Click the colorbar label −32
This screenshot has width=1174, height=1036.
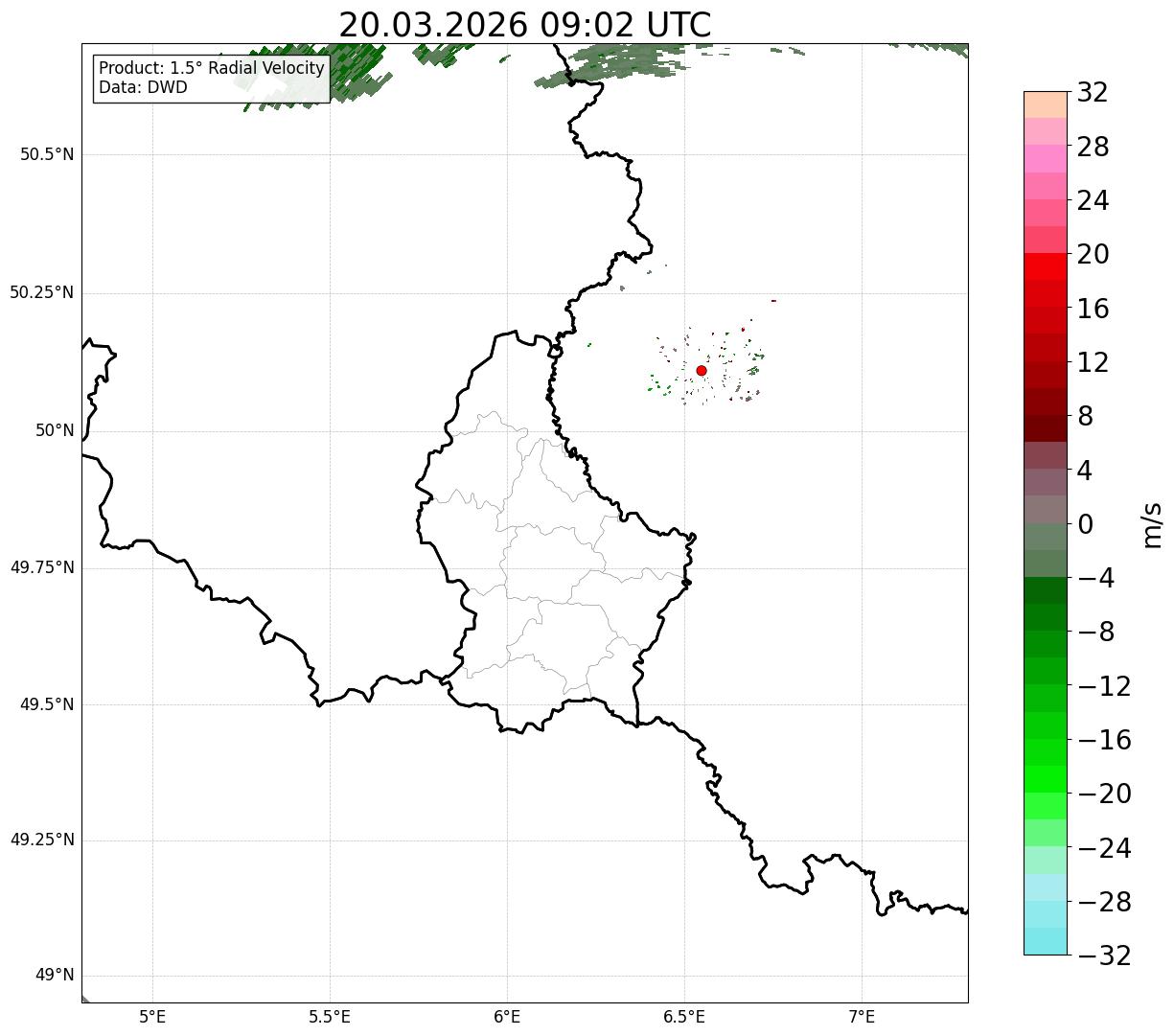click(1104, 955)
